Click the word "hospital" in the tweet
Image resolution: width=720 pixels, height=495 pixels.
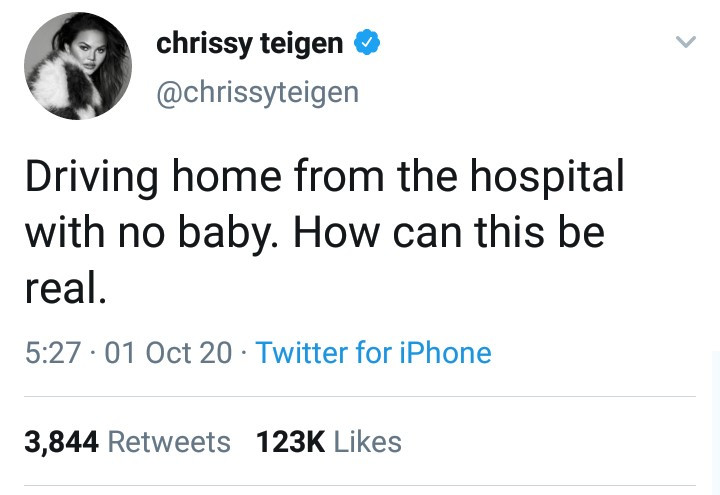547,178
